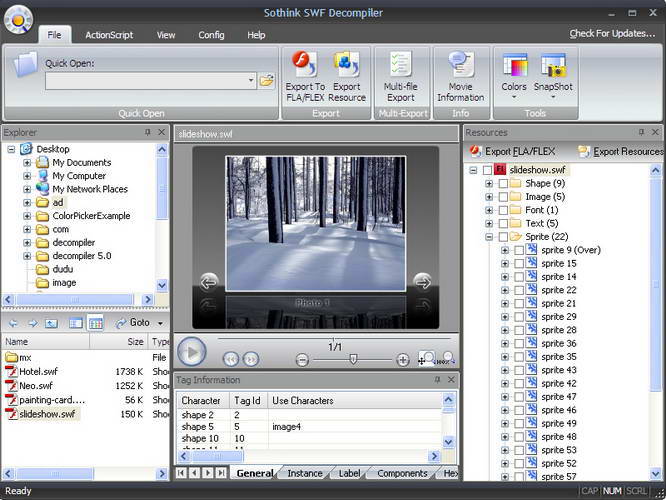666x500 pixels.
Task: Click Export FLA/FLEX in Resources panel
Action: pyautogui.click(x=513, y=151)
